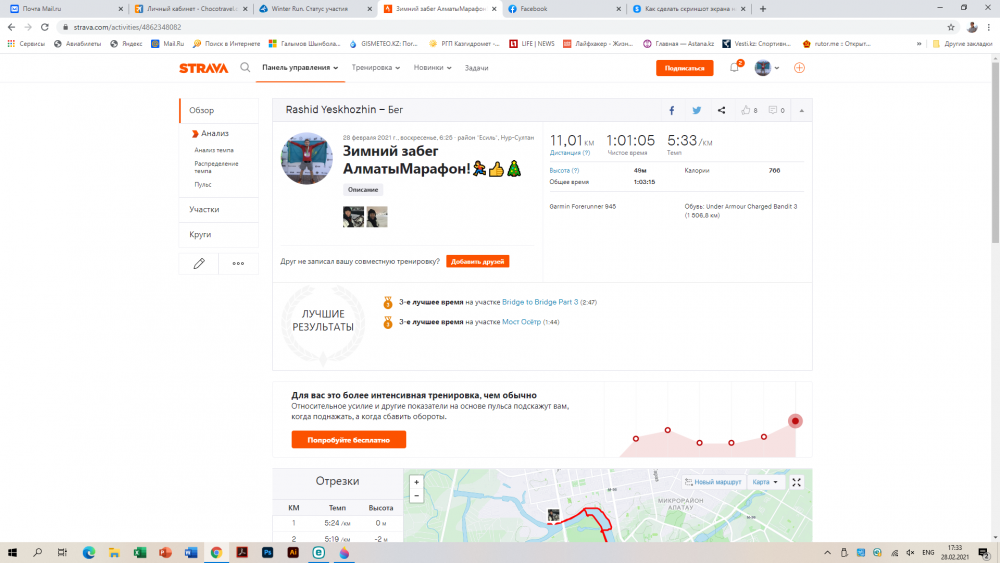Image resolution: width=1000 pixels, height=563 pixels.
Task: Give kudos with the thumbs-up icon
Action: click(746, 110)
